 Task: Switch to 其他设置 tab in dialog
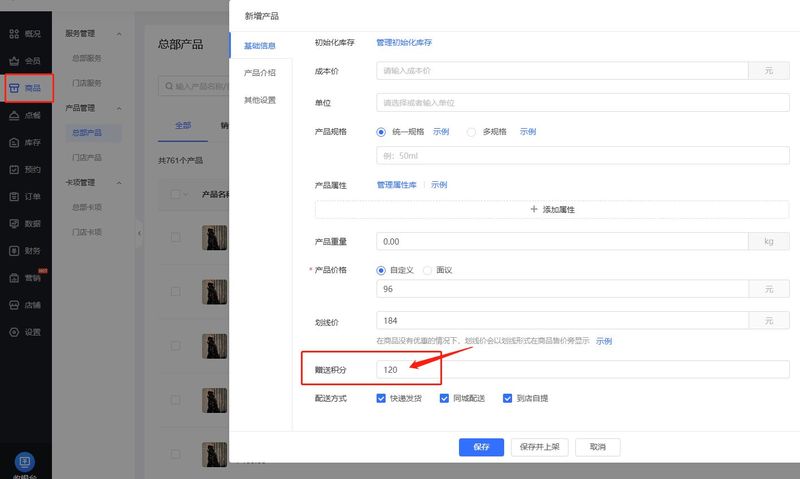point(260,100)
